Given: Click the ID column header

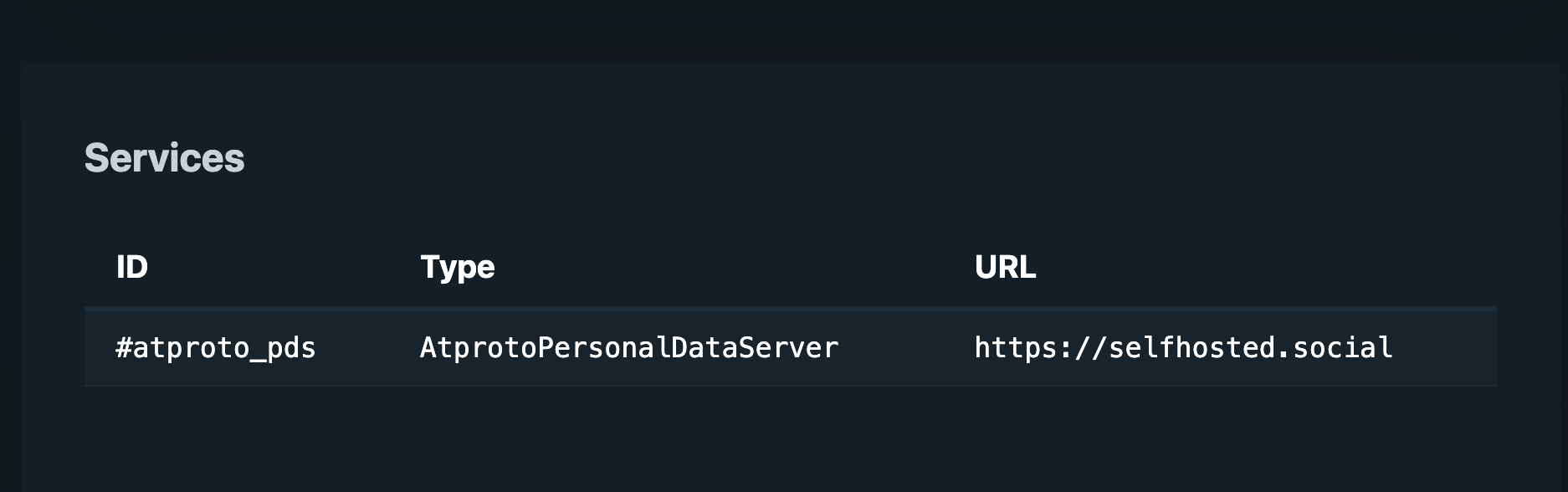Looking at the screenshot, I should (131, 267).
